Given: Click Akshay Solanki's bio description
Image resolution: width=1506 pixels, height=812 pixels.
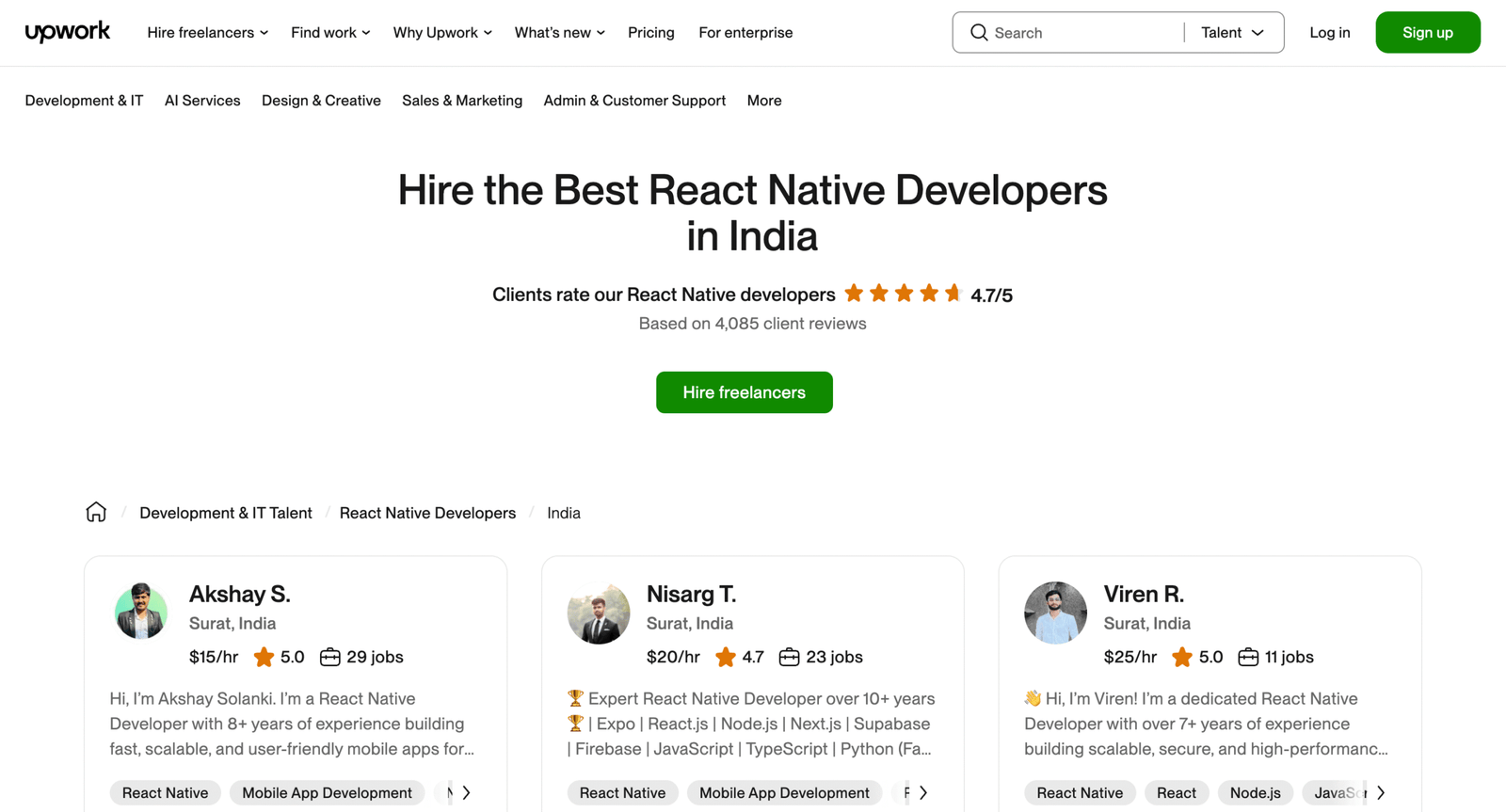Looking at the screenshot, I should [293, 724].
